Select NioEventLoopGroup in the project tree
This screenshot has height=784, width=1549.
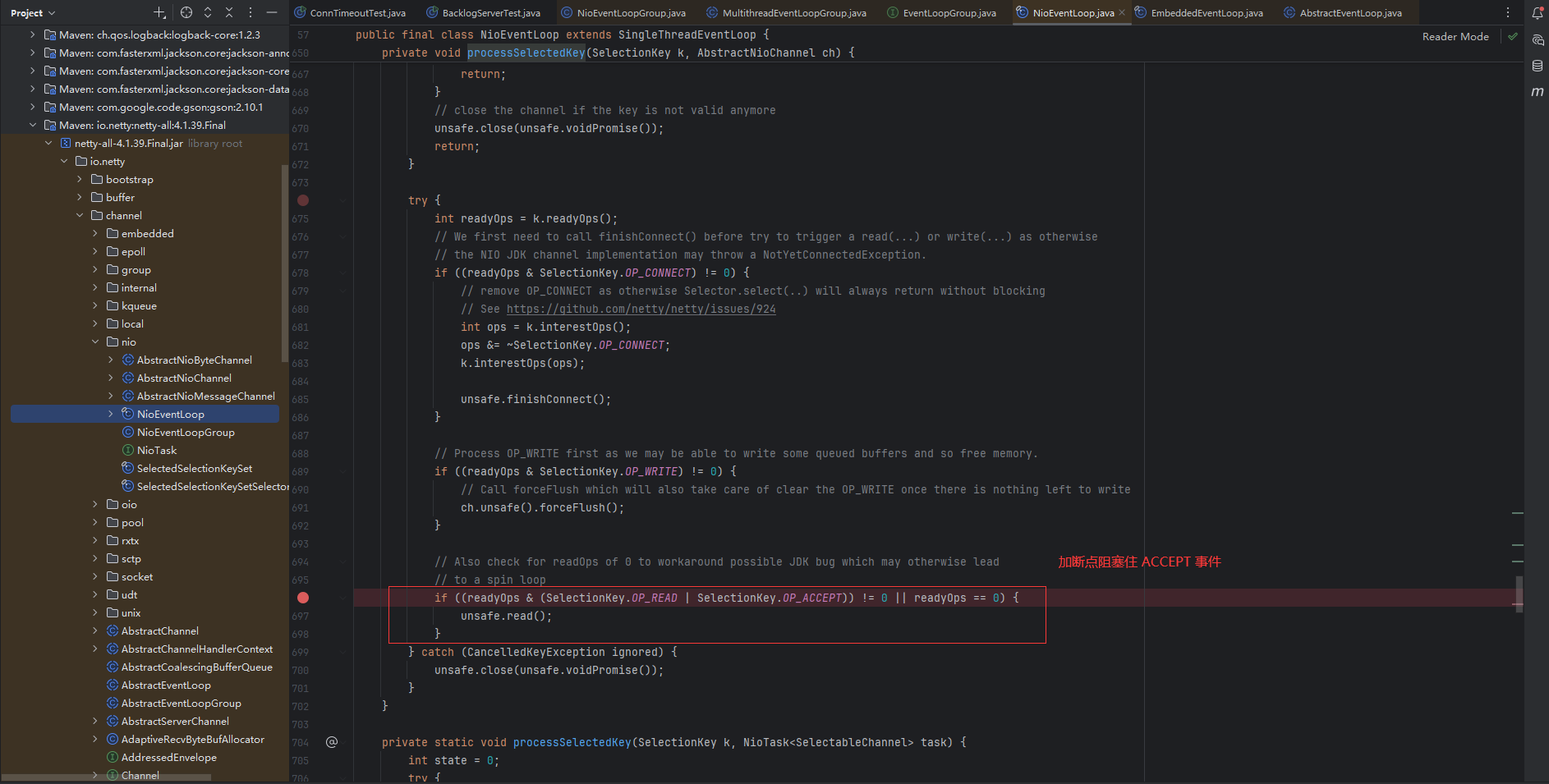pos(186,433)
